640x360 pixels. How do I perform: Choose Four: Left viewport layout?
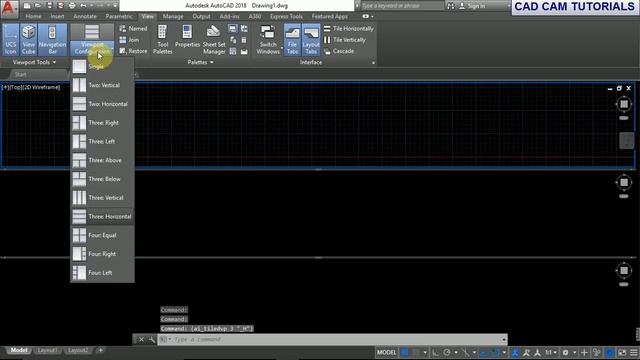pos(102,273)
